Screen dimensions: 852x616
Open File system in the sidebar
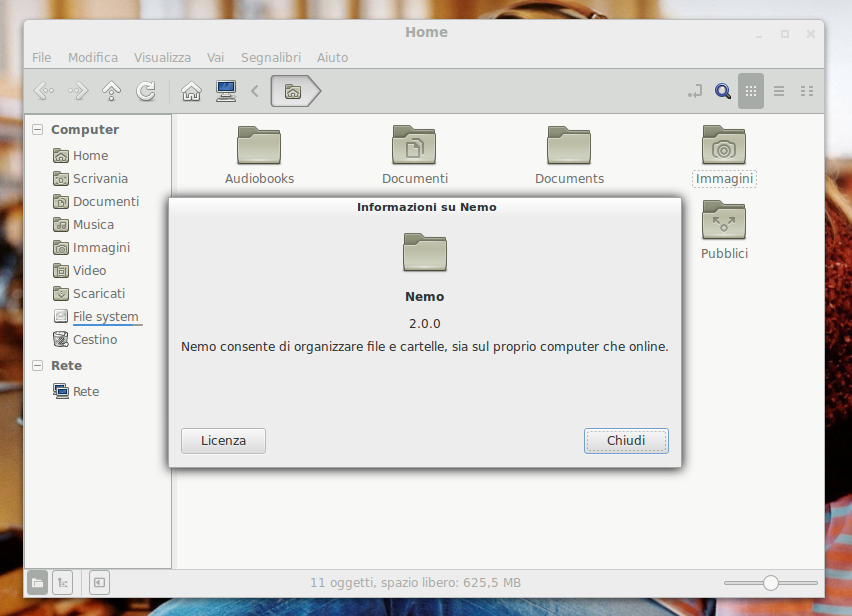(96, 317)
